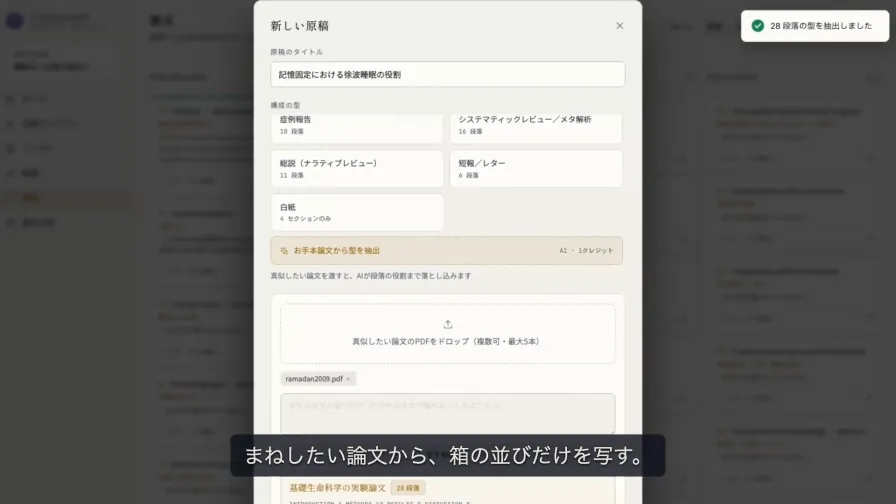Click the PDF drop zone area
The width and height of the screenshot is (896, 504).
click(447, 334)
